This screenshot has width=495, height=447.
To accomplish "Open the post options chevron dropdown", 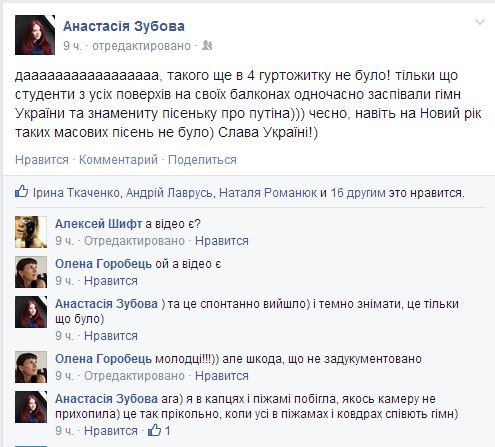I will pos(480,22).
